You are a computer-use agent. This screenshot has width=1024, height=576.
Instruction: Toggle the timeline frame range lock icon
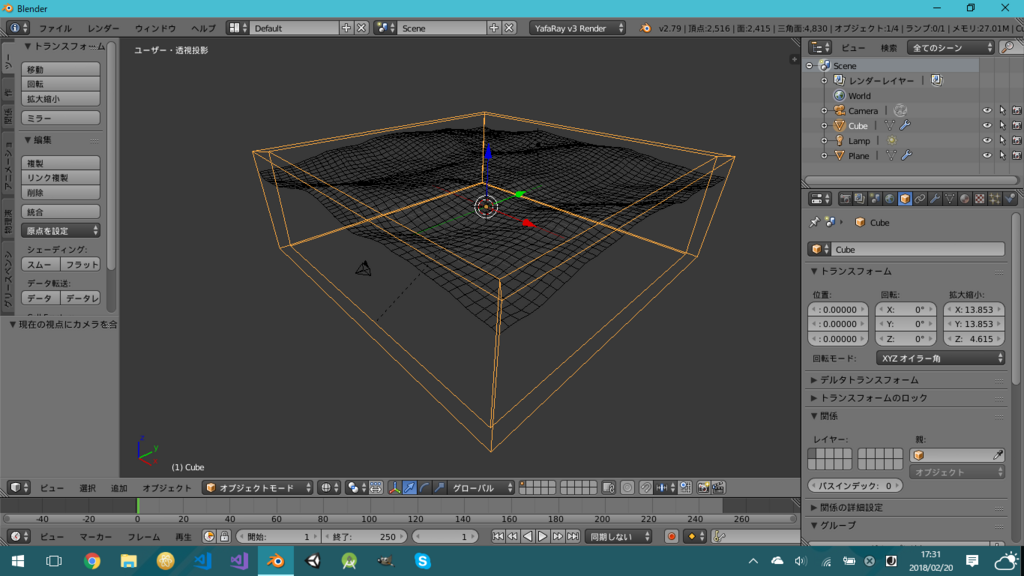point(224,537)
